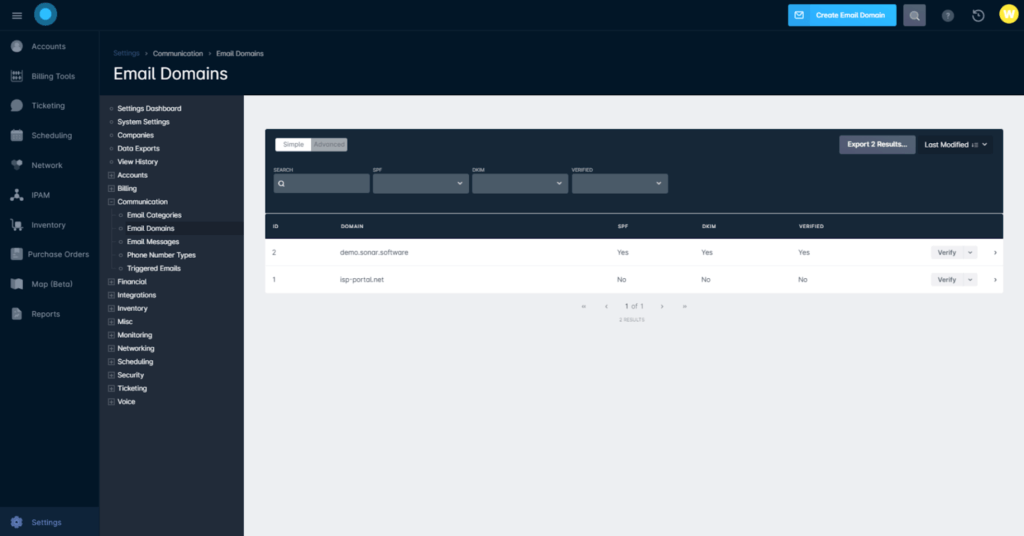This screenshot has width=1024, height=536.
Task: Open Data Exports menu item
Action: [138, 149]
